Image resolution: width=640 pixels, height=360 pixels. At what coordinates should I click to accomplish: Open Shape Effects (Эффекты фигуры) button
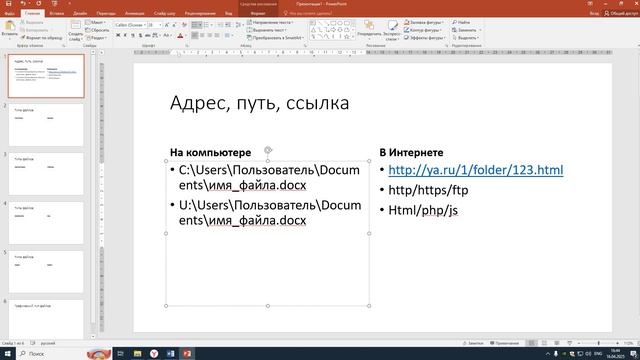424,38
